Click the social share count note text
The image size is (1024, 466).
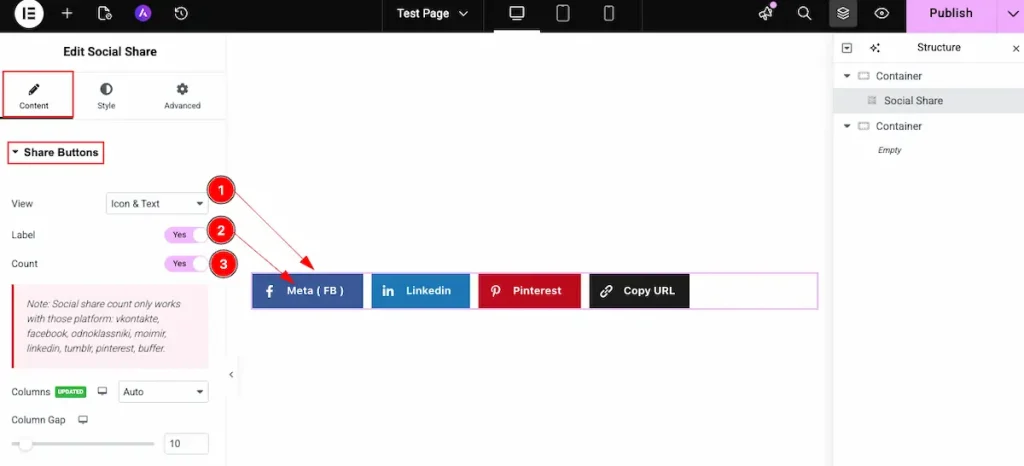click(104, 326)
